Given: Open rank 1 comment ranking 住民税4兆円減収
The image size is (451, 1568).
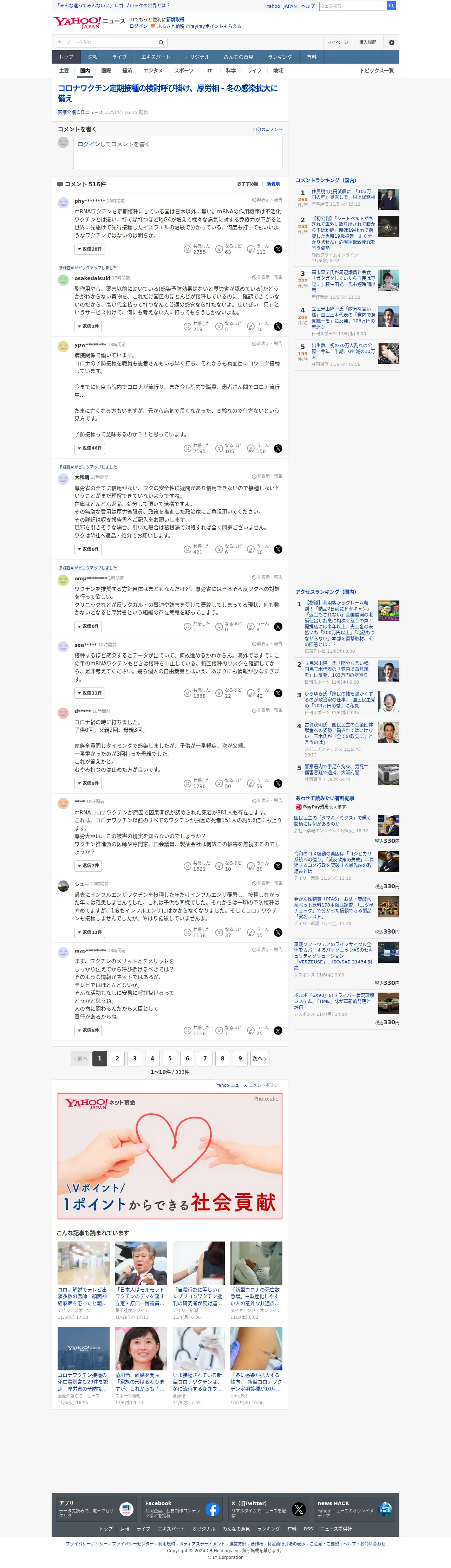Looking at the screenshot, I should click(x=343, y=194).
